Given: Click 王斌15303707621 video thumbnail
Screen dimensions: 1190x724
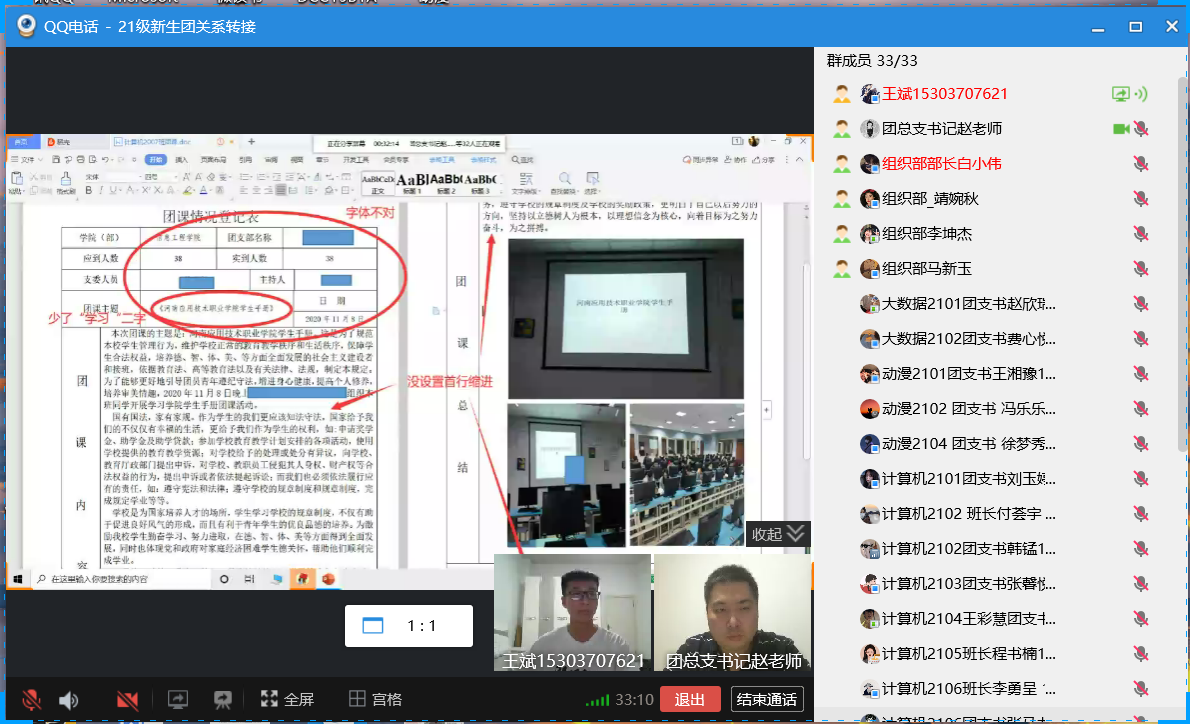Looking at the screenshot, I should click(572, 610).
